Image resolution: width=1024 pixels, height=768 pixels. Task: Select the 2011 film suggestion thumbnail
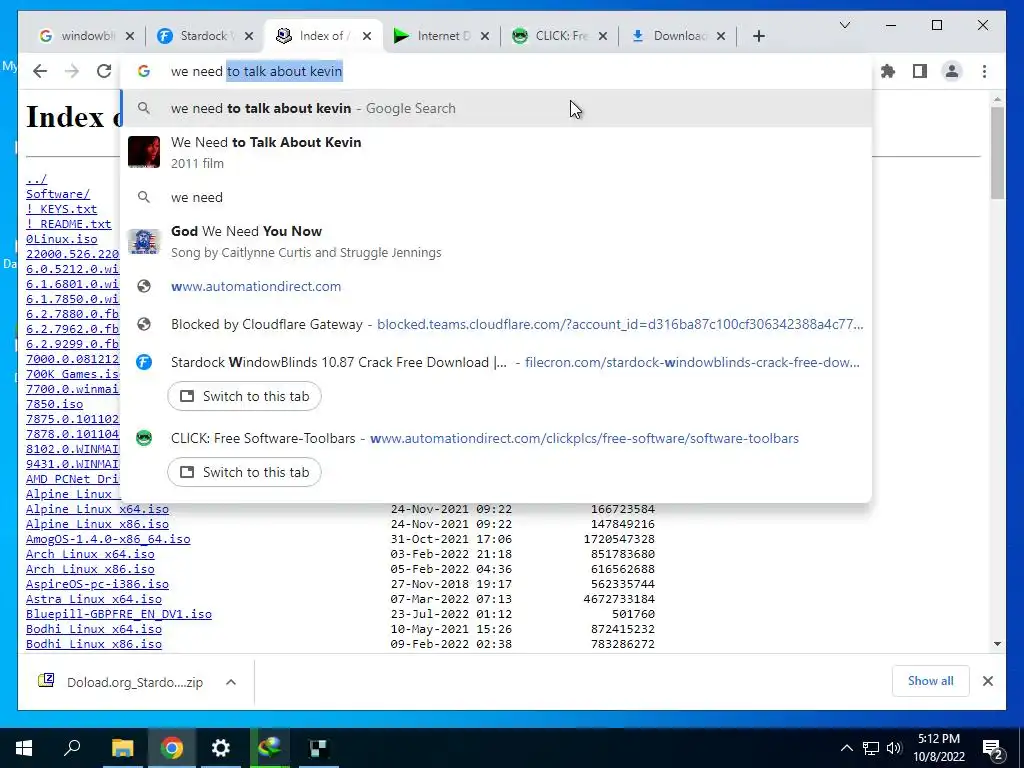(144, 152)
